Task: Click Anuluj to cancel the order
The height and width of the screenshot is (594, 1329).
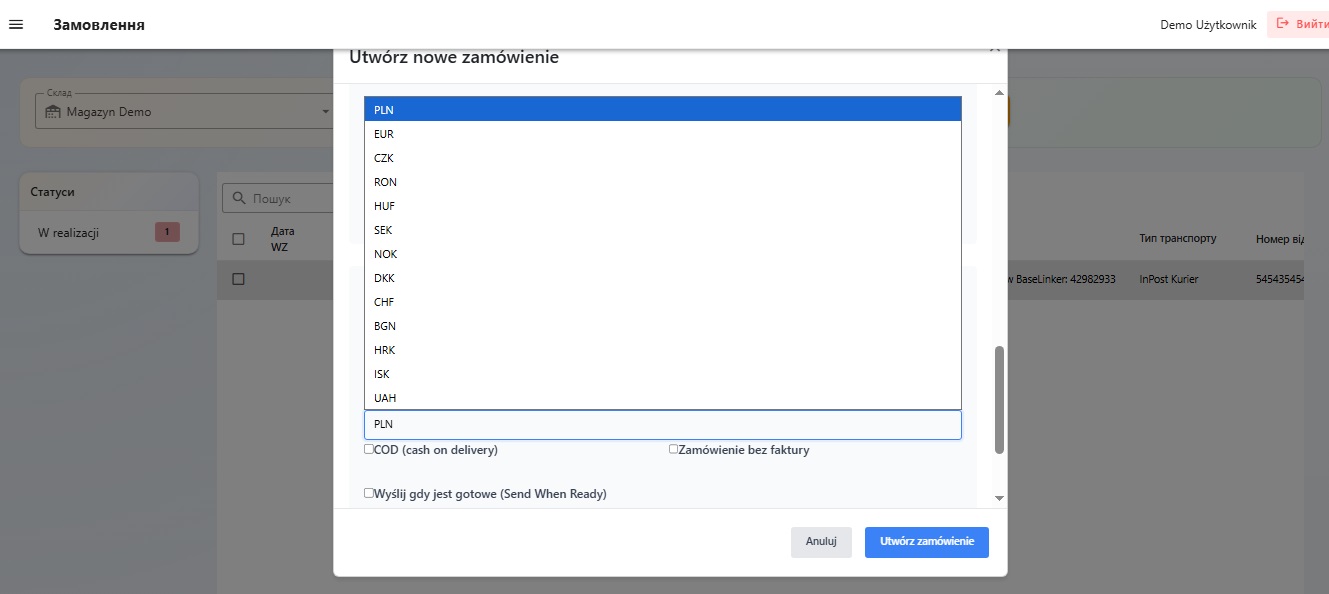Action: point(821,542)
